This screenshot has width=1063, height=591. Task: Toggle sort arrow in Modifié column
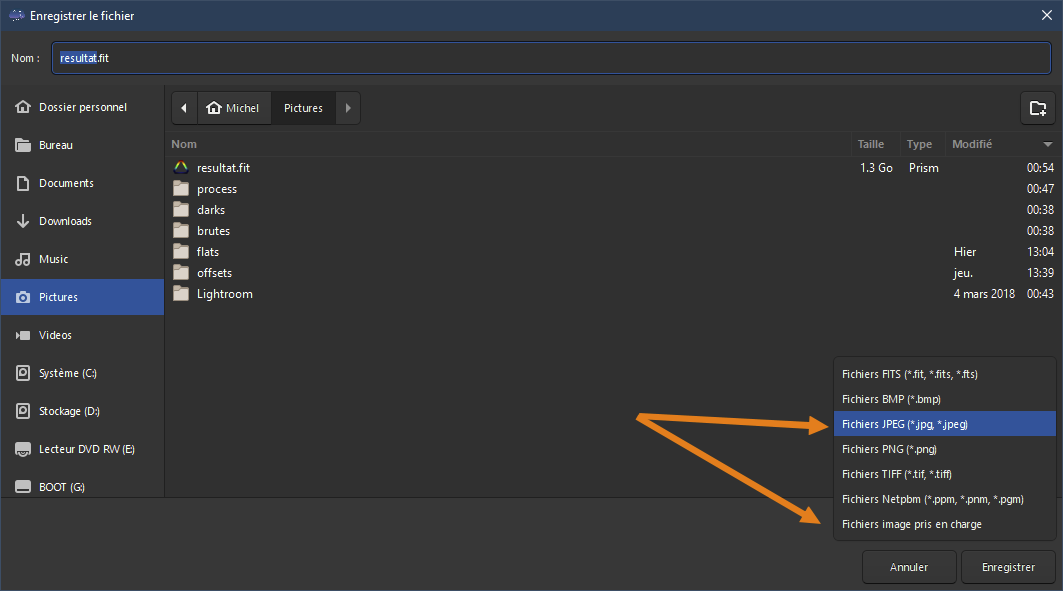coord(1047,144)
